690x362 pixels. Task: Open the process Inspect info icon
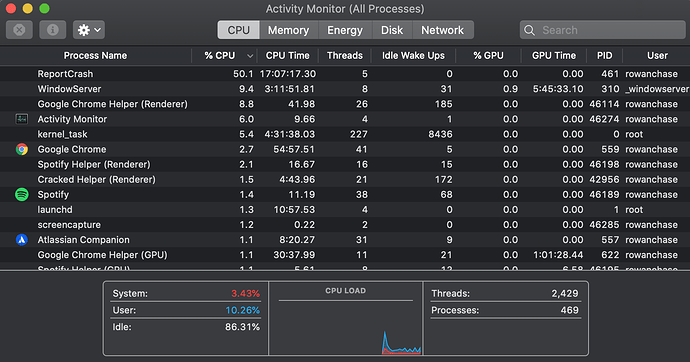(52, 30)
